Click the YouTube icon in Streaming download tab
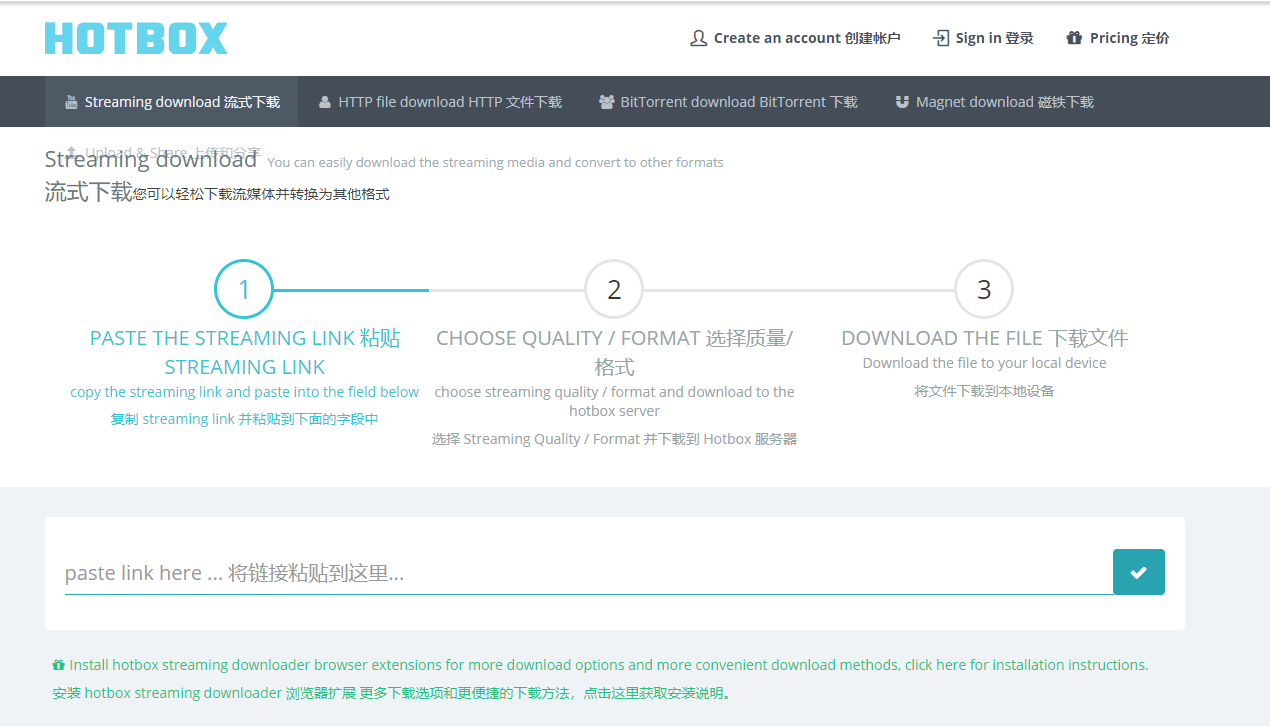Image resolution: width=1270 pixels, height=726 pixels. (71, 102)
